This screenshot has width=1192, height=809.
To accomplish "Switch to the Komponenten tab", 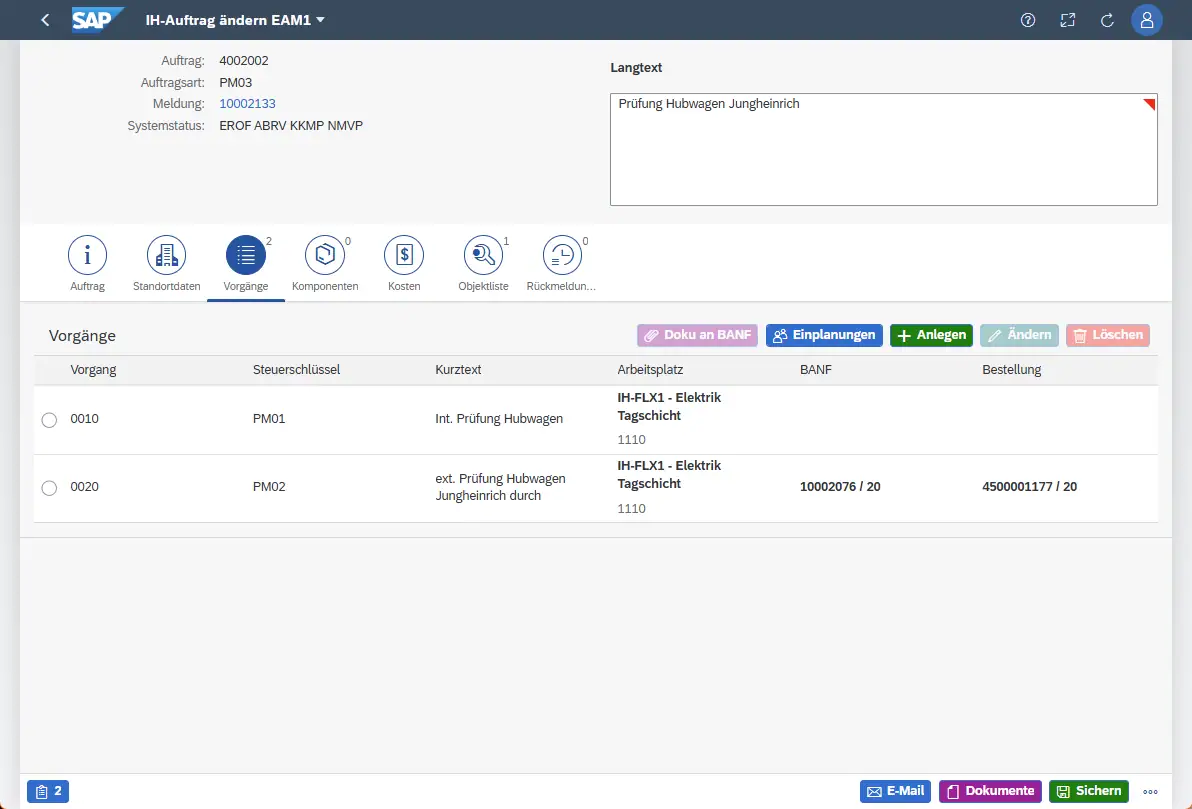I will click(x=325, y=264).
